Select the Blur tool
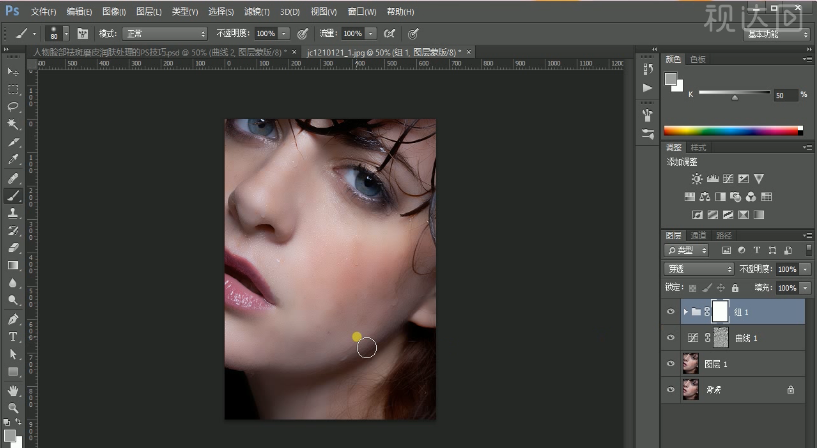This screenshot has width=817, height=448. point(13,283)
